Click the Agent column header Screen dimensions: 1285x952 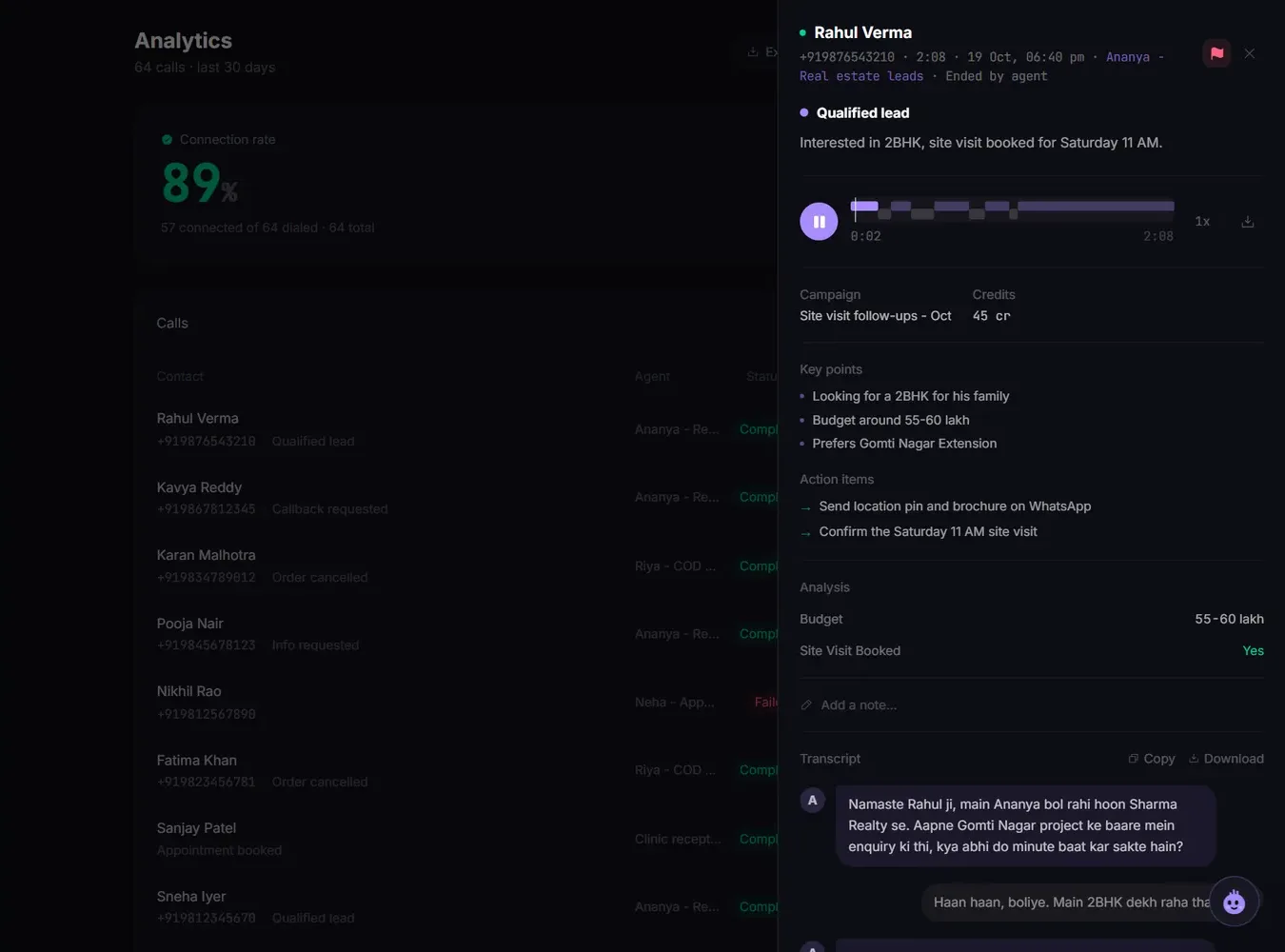652,377
